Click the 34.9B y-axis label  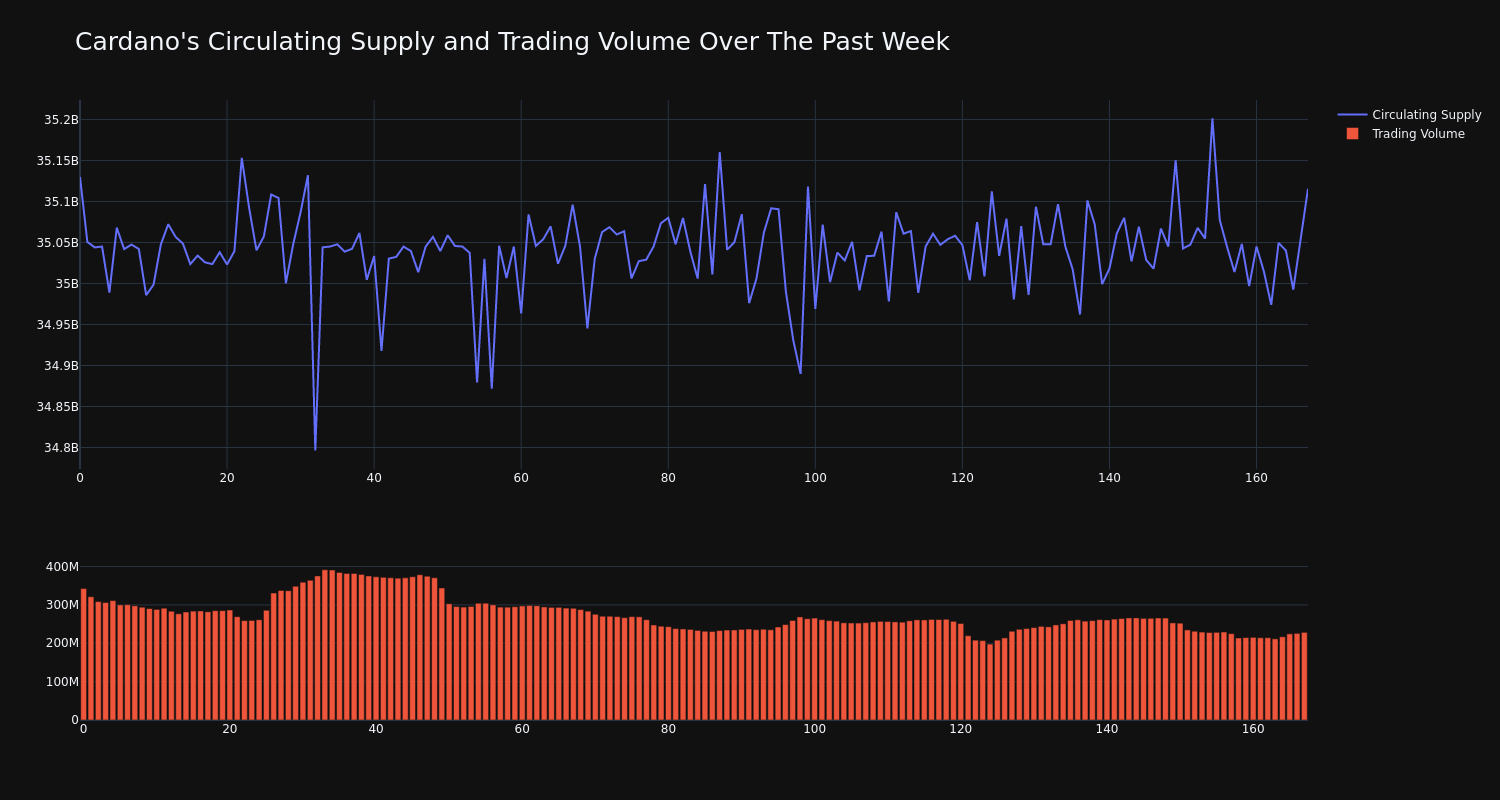click(x=61, y=366)
